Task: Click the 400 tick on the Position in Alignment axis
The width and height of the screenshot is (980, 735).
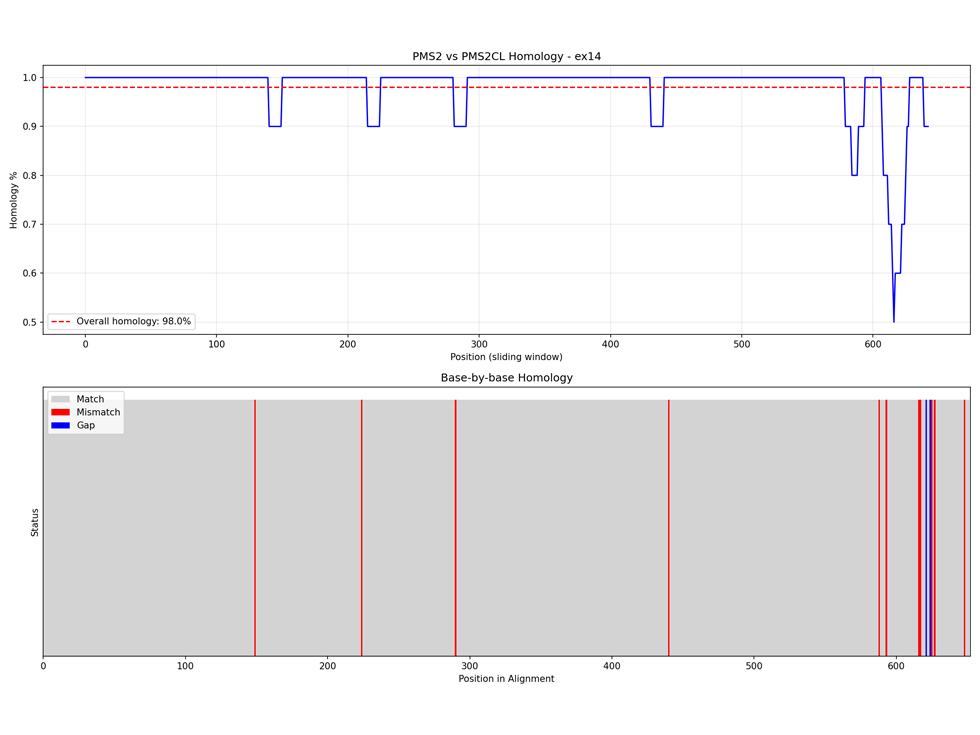Action: coord(612,666)
